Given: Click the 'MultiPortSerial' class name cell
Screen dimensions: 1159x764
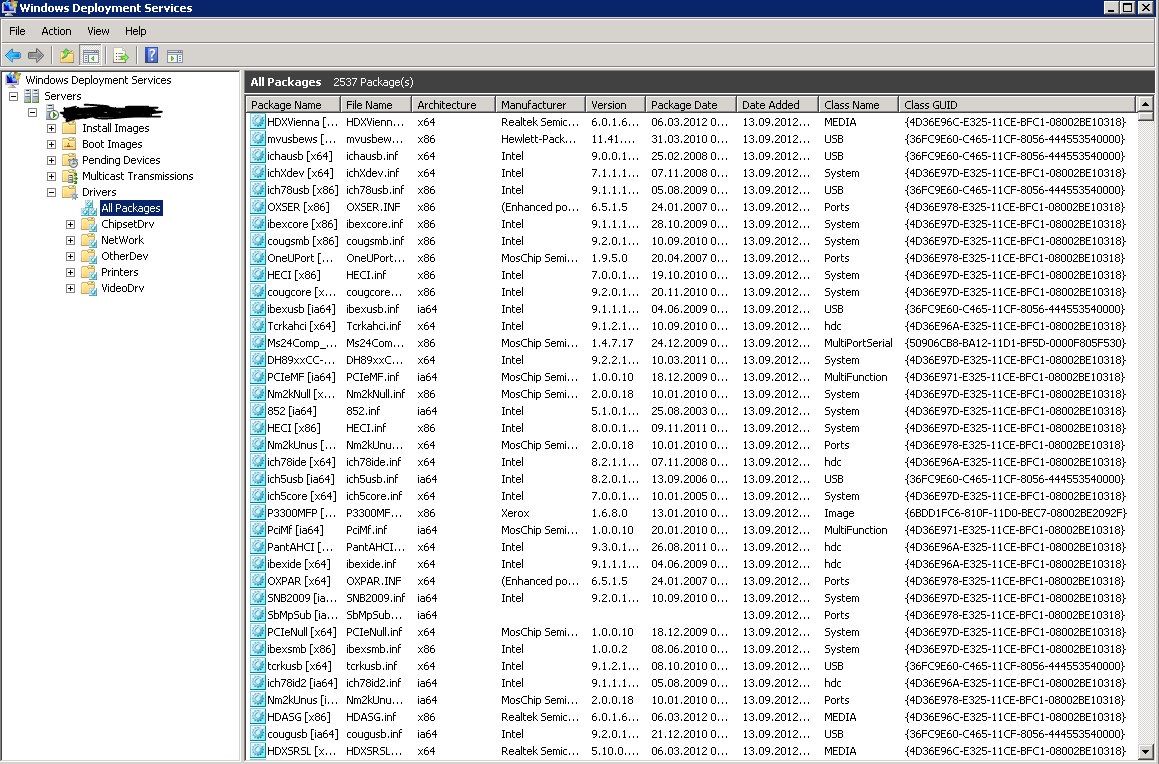Looking at the screenshot, I should (x=858, y=343).
